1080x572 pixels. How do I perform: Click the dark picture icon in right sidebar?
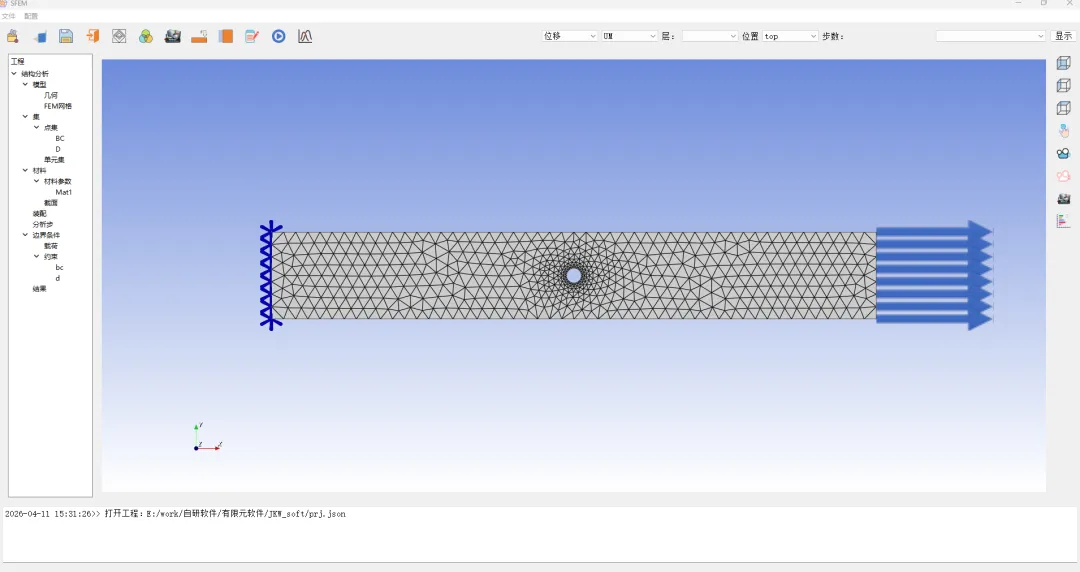[x=1063, y=198]
